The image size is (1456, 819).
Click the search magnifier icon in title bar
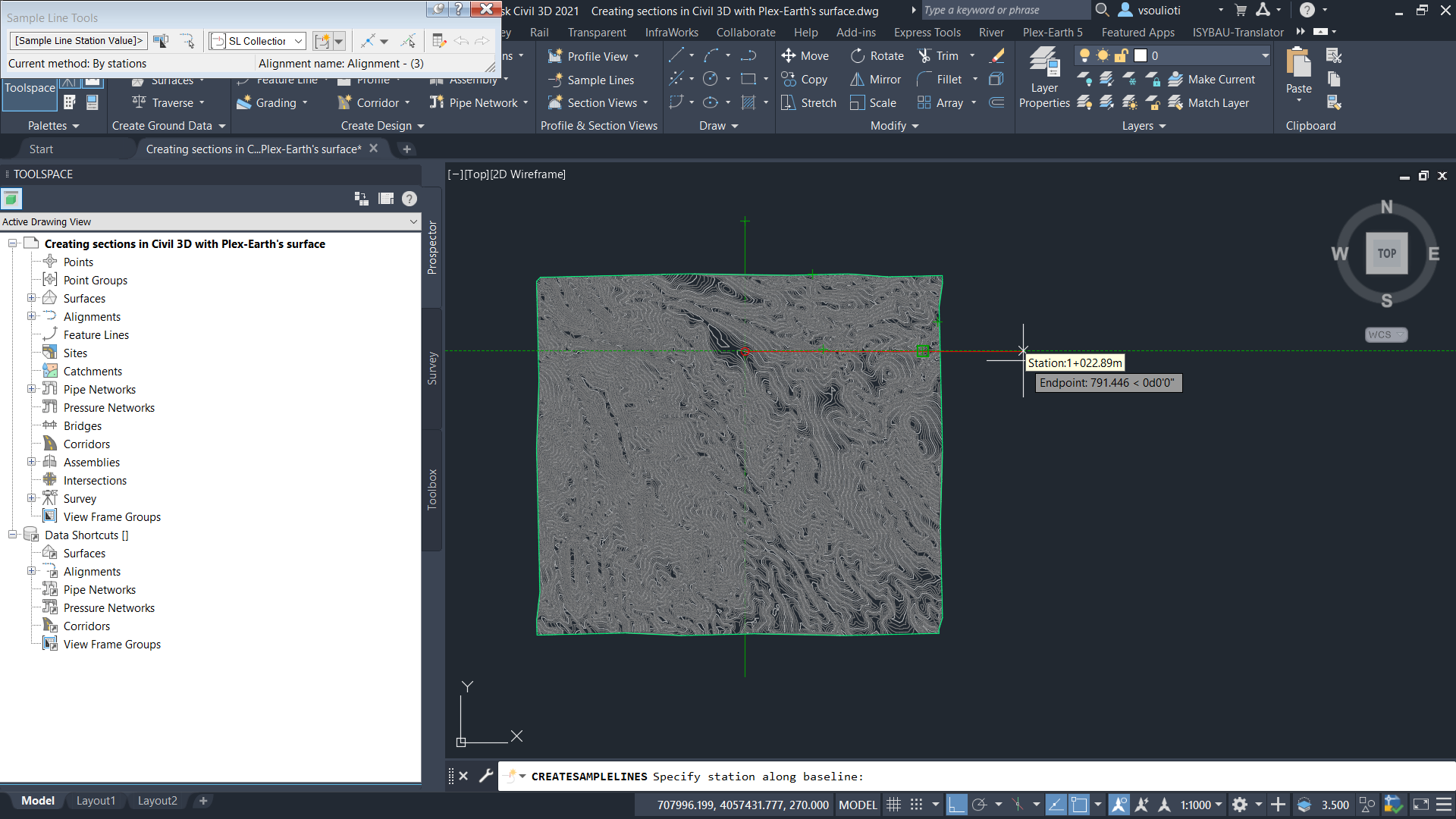coord(1102,10)
